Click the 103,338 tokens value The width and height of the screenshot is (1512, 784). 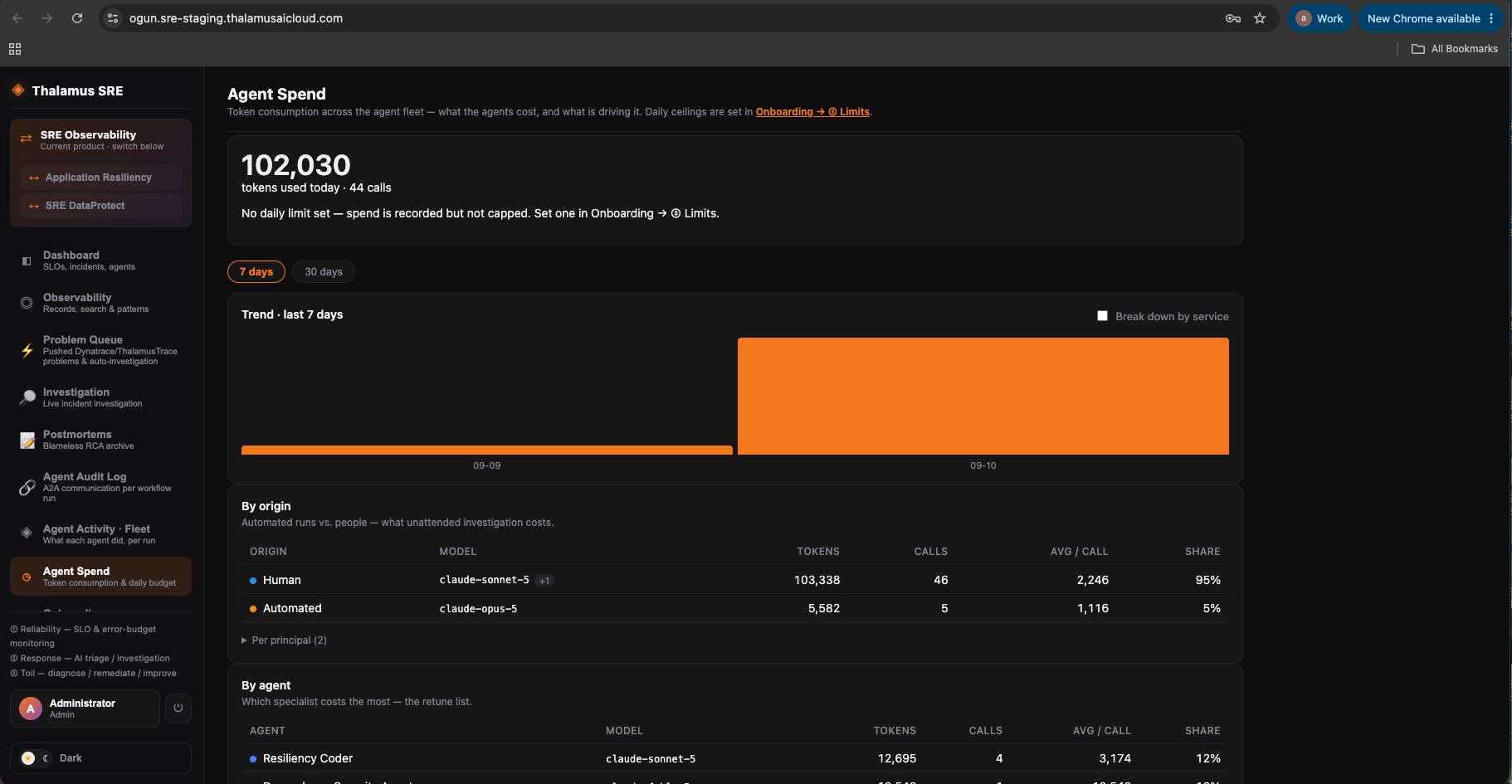pos(817,580)
